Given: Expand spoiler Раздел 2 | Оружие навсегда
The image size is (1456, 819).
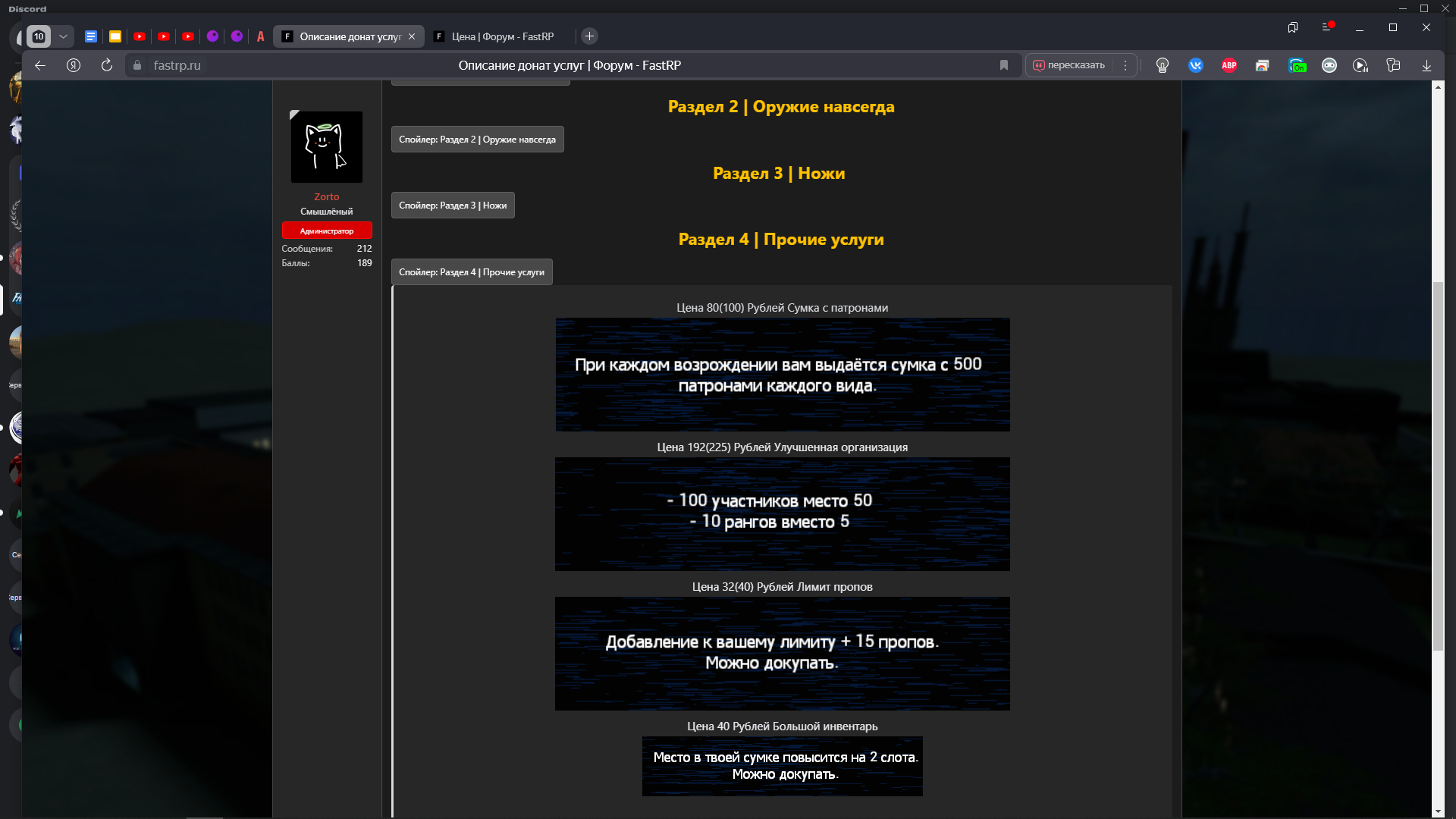Looking at the screenshot, I should (x=478, y=140).
